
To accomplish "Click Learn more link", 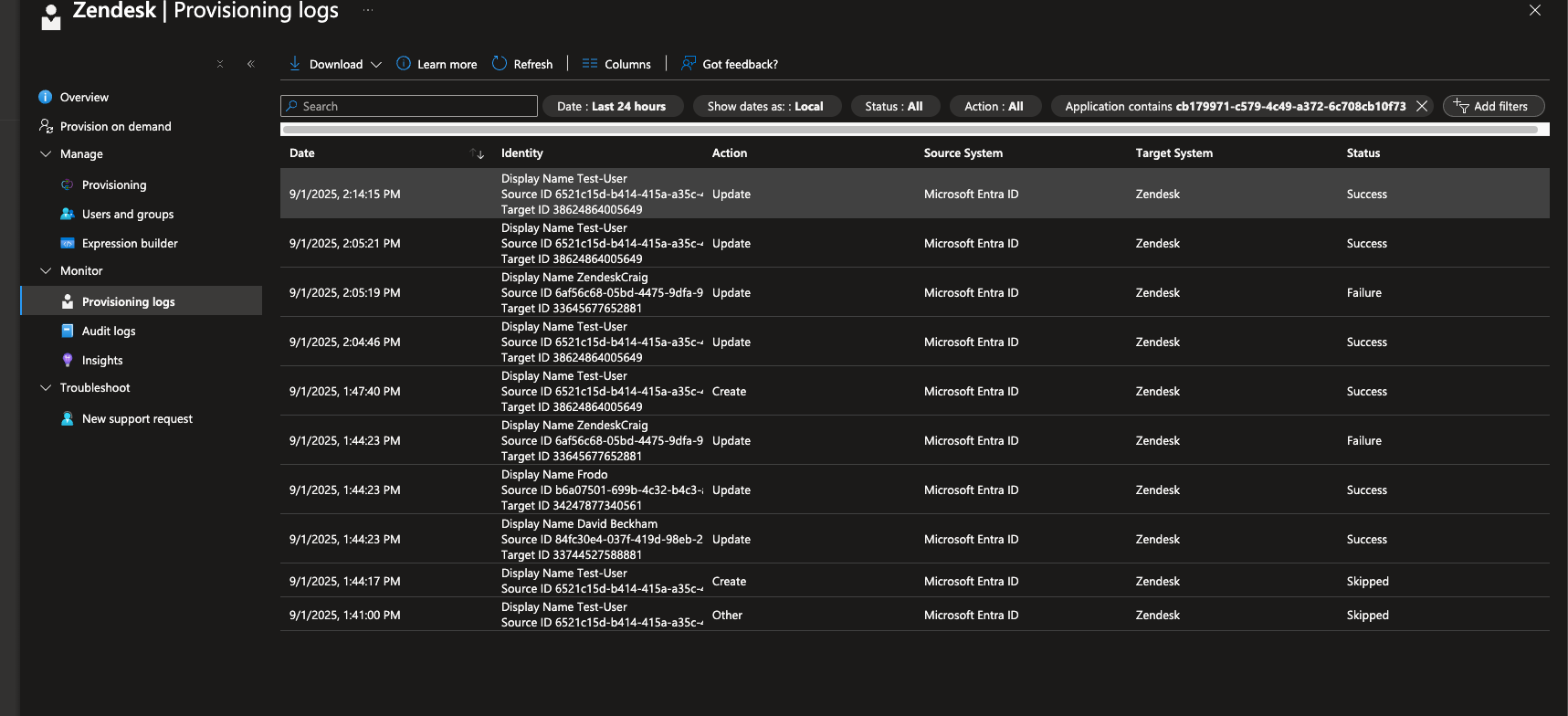I will pyautogui.click(x=447, y=64).
